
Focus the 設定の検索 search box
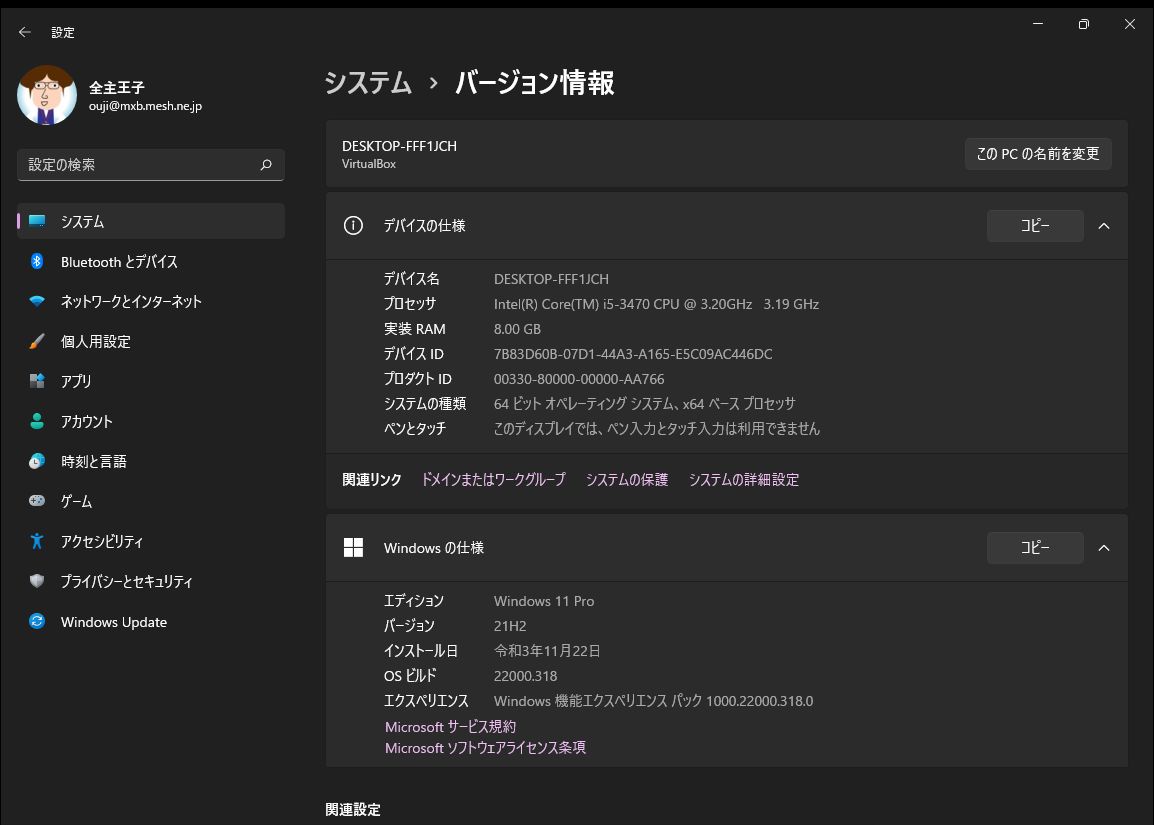pos(151,165)
